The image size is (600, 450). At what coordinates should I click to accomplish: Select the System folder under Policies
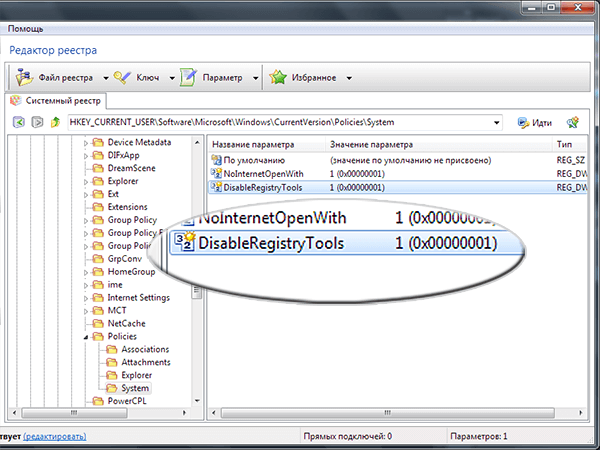coord(135,388)
